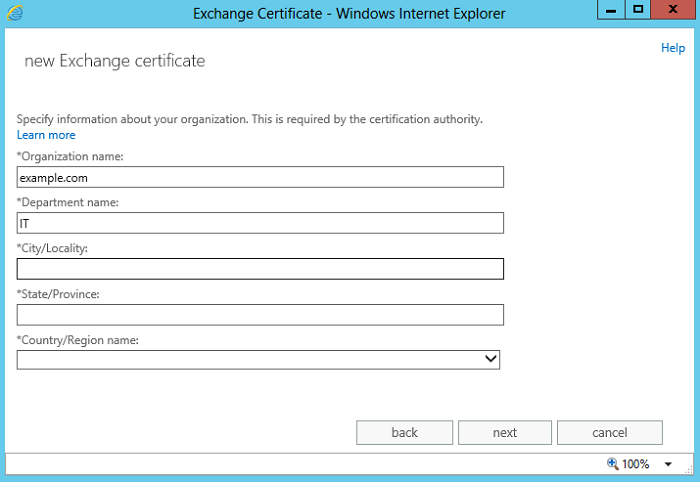Click the '*Country/Region name:' label
The width and height of the screenshot is (700, 482).
(x=78, y=340)
